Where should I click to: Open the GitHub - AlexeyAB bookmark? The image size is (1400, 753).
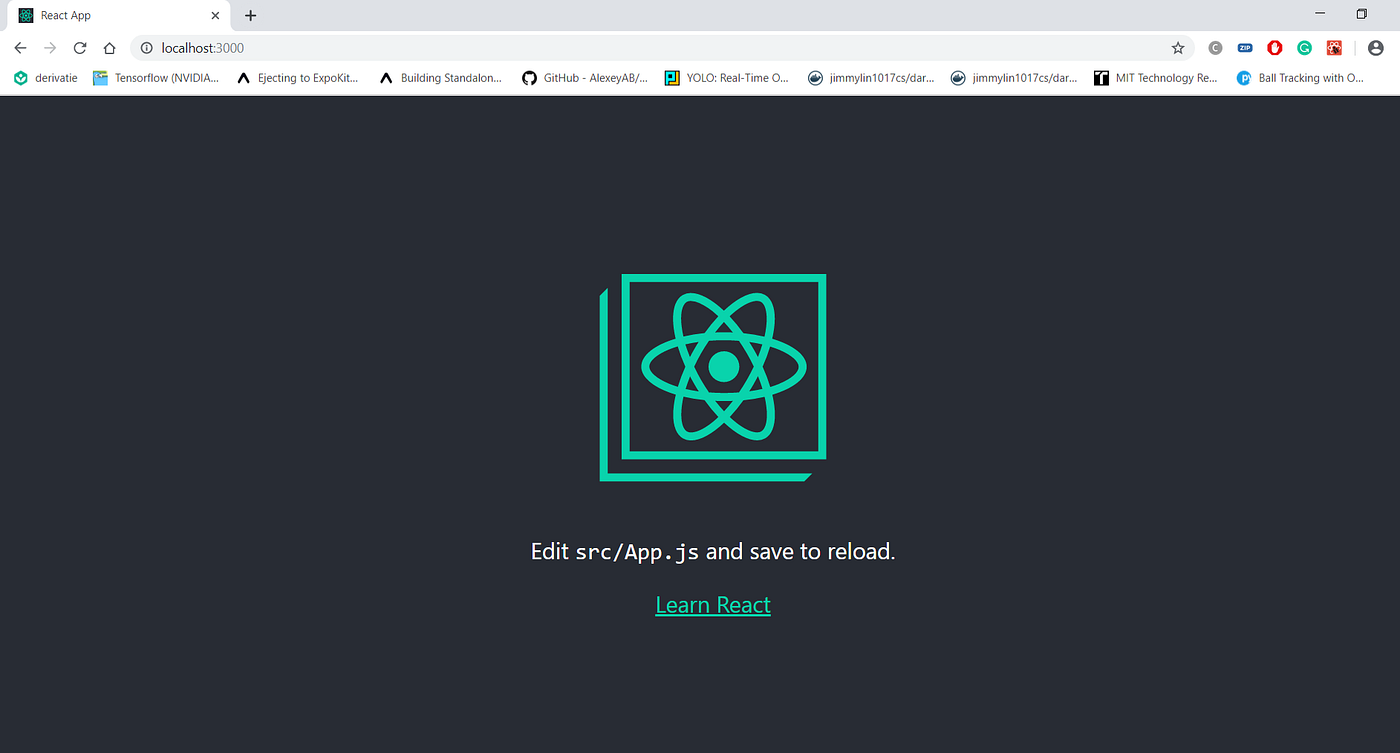click(x=586, y=78)
